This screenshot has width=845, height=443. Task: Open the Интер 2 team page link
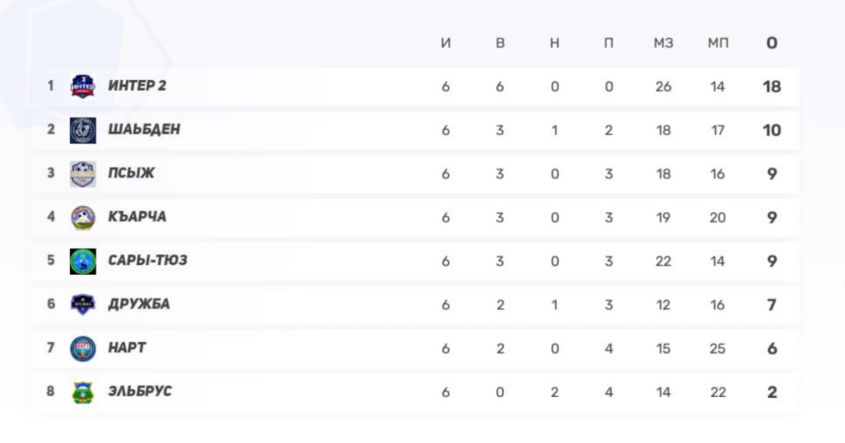pos(137,86)
